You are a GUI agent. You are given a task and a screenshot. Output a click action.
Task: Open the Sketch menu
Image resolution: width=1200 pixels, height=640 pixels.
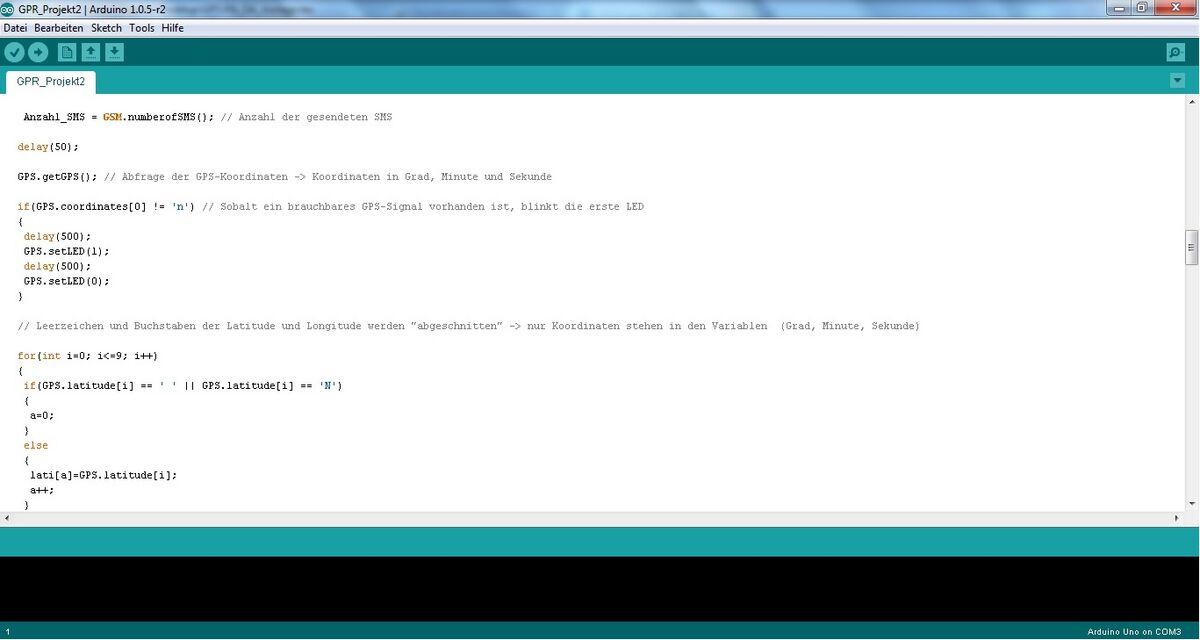point(106,28)
